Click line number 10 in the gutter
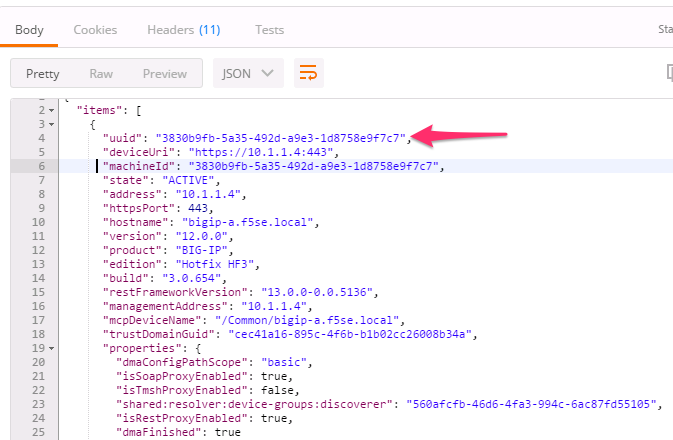Viewport: 673px width, 440px height. point(38,222)
